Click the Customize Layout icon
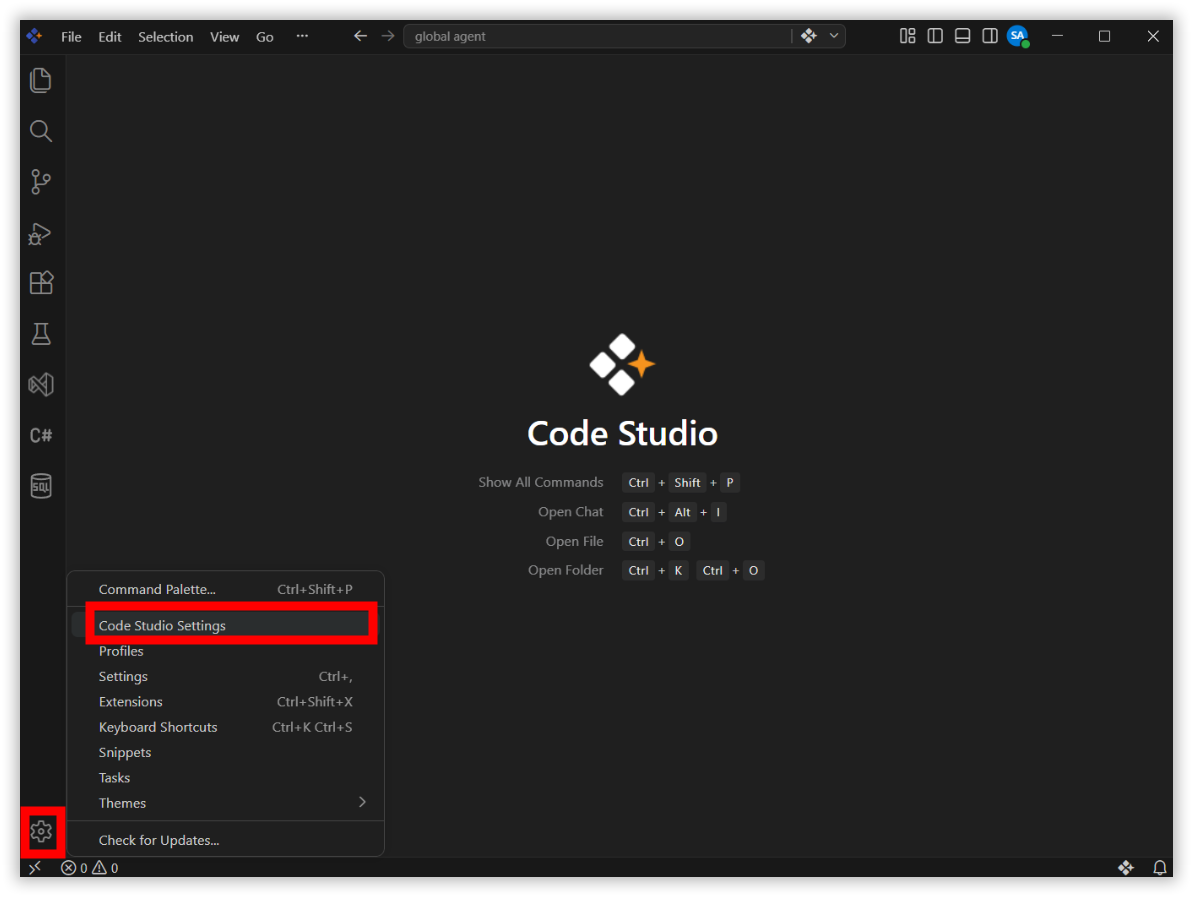This screenshot has height=897, width=1193. (x=908, y=36)
